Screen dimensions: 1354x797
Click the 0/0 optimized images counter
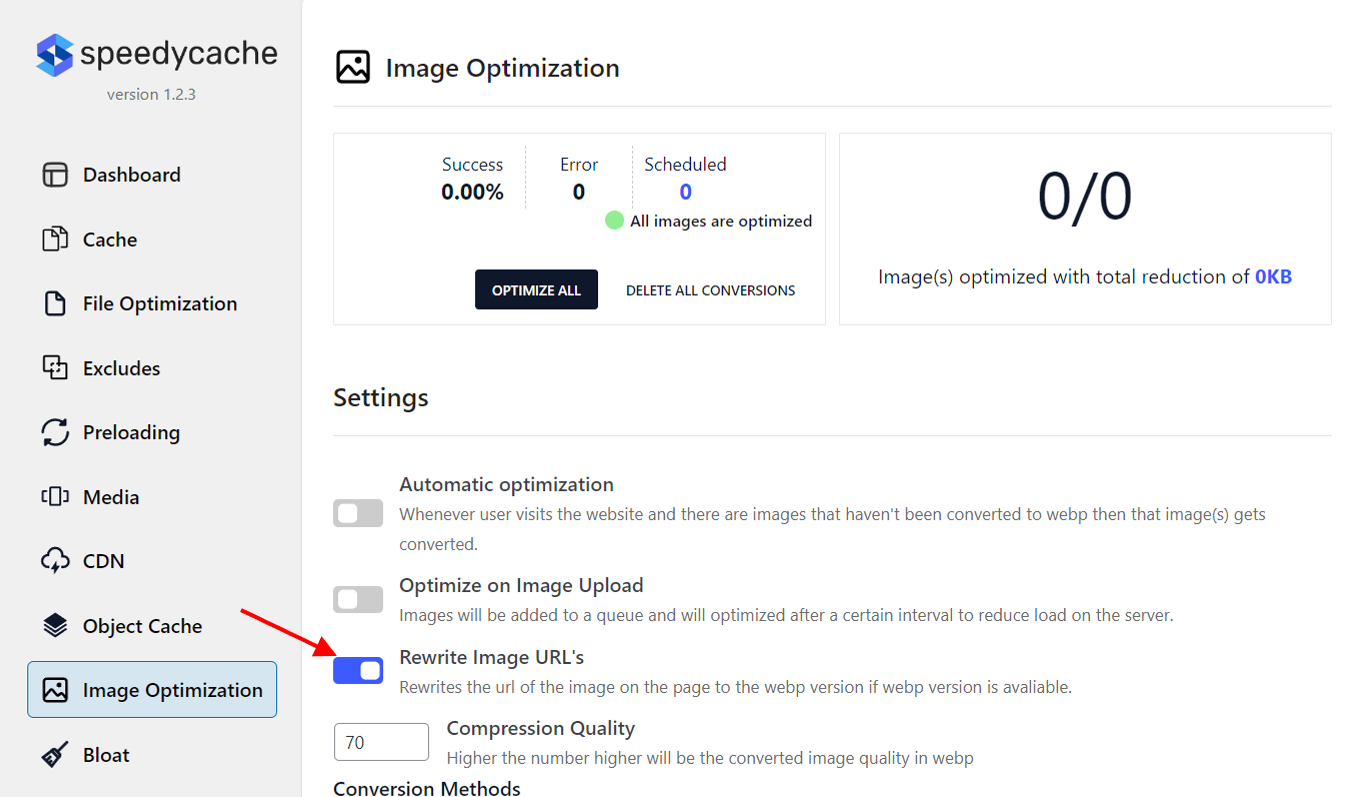click(1085, 197)
